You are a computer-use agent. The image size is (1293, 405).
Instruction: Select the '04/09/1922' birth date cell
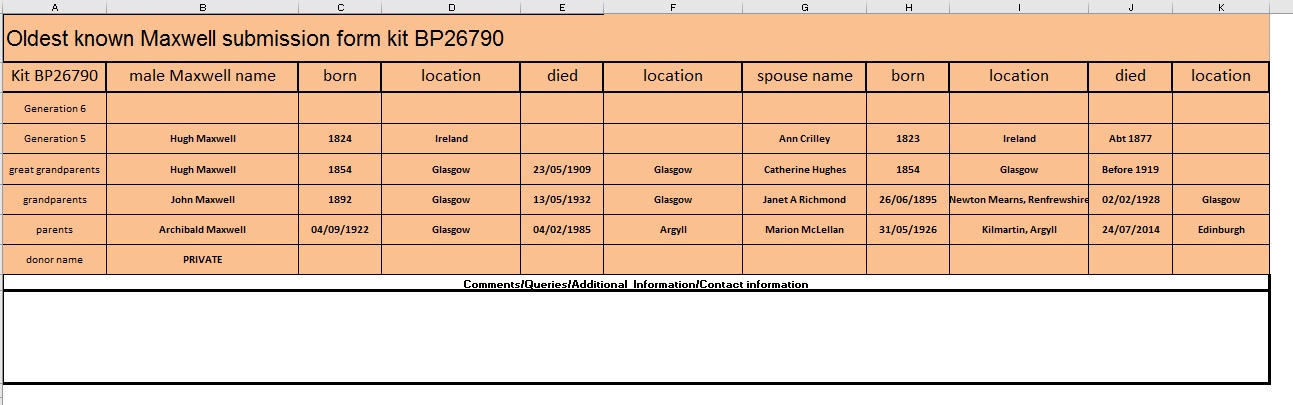click(340, 230)
